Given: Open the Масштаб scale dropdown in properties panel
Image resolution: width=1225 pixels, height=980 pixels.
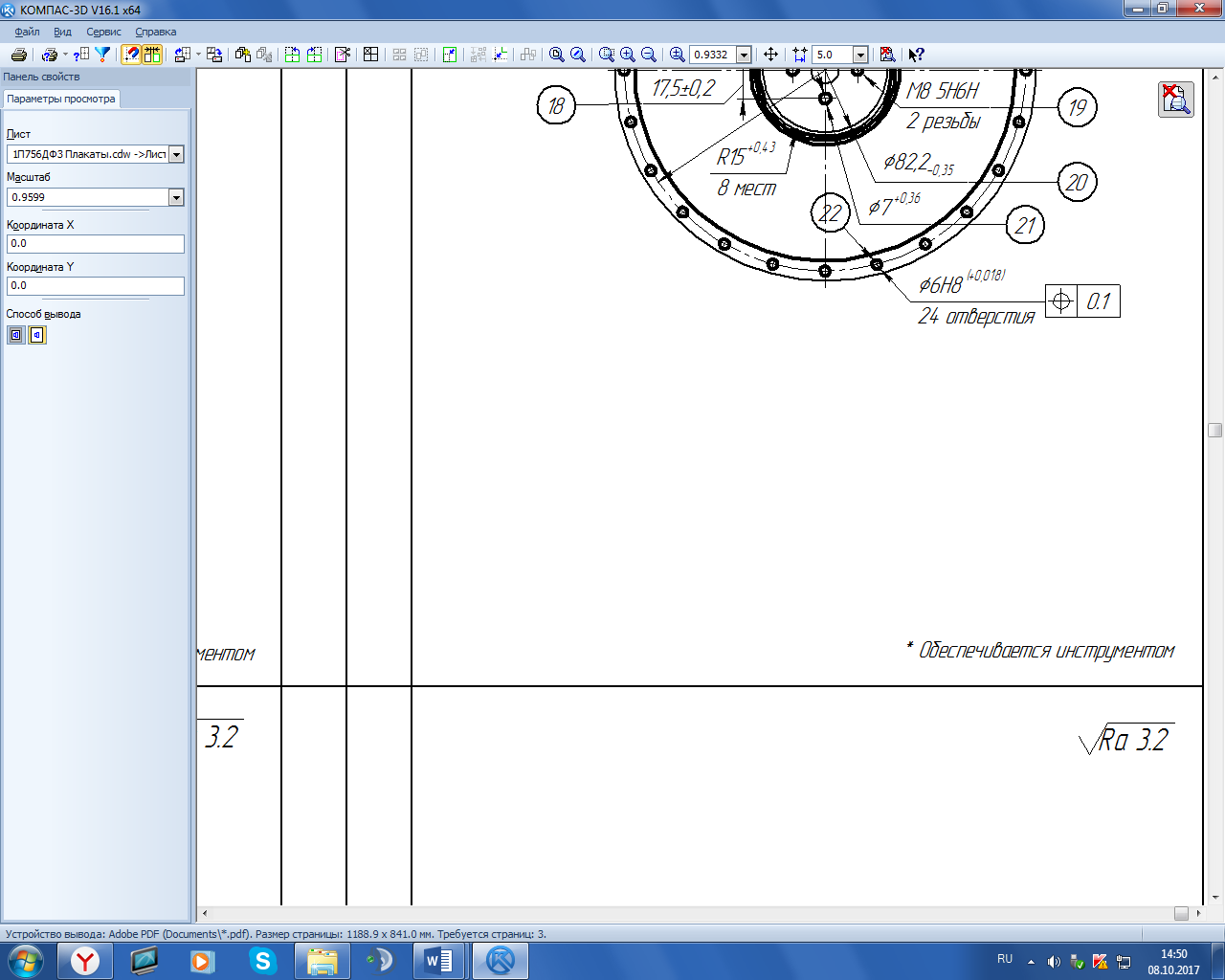Looking at the screenshot, I should [x=176, y=197].
